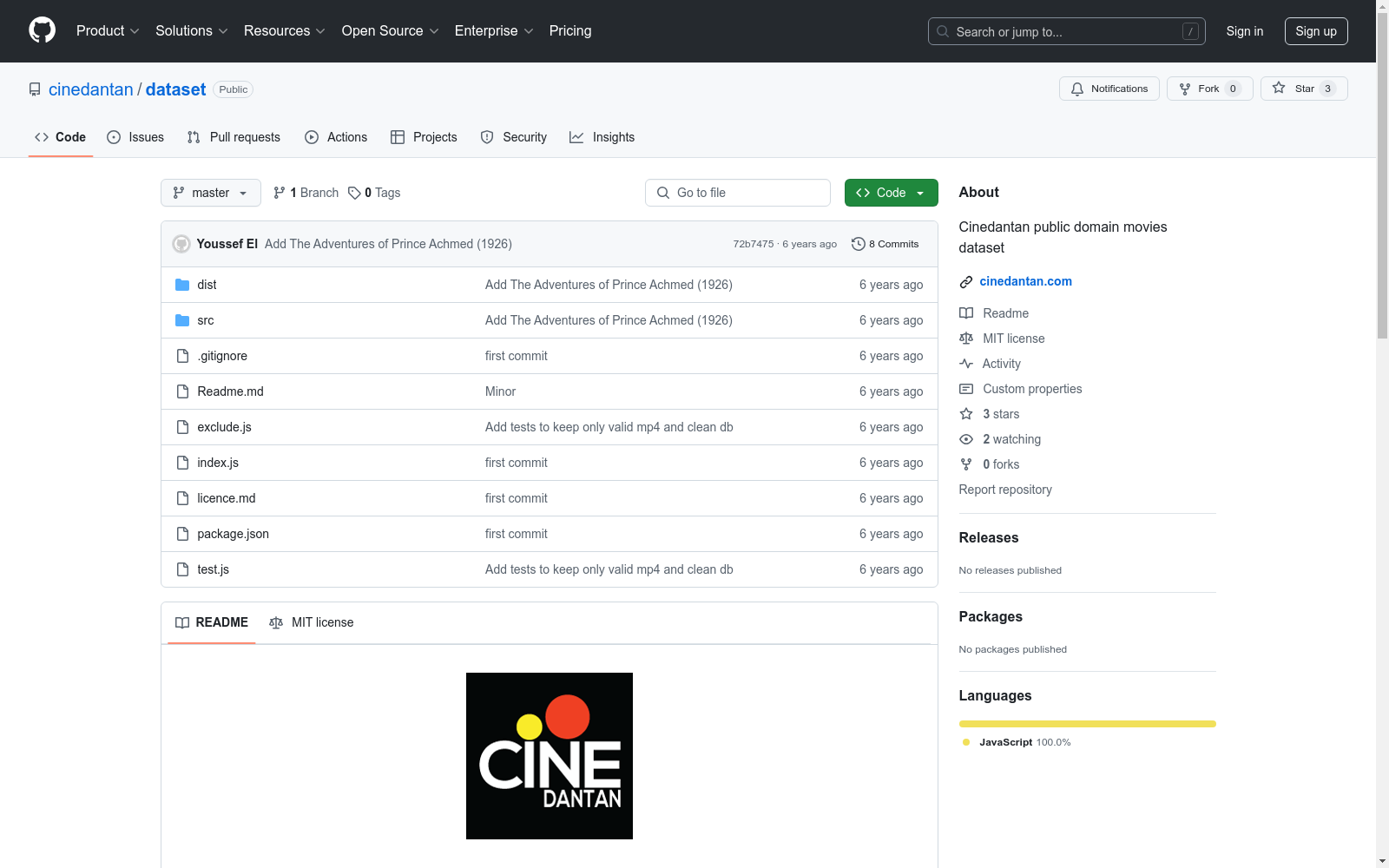This screenshot has height=868, width=1389.
Task: Click the test.js file icon
Action: 182,569
